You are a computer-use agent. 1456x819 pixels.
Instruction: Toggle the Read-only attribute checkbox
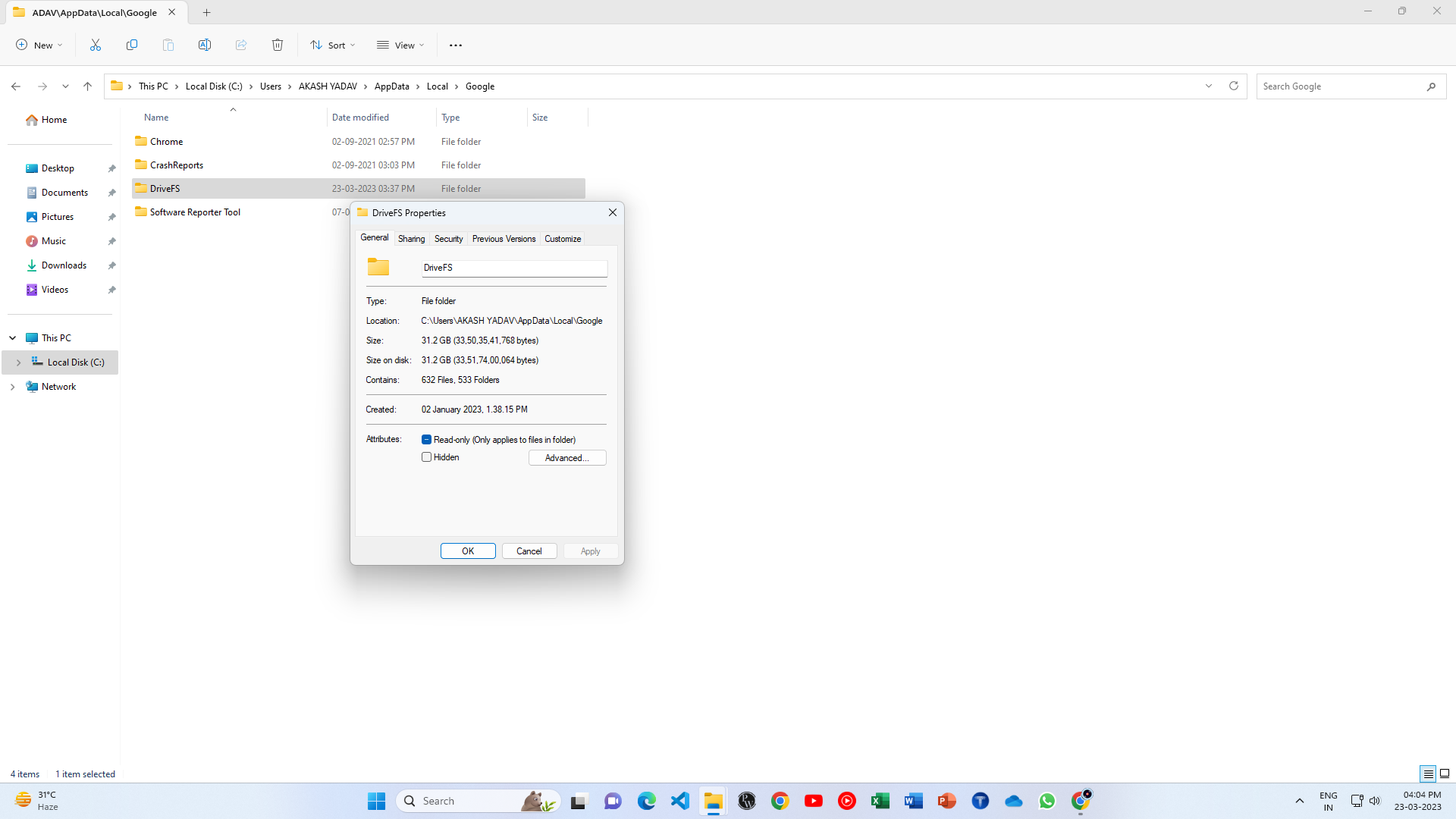[426, 439]
